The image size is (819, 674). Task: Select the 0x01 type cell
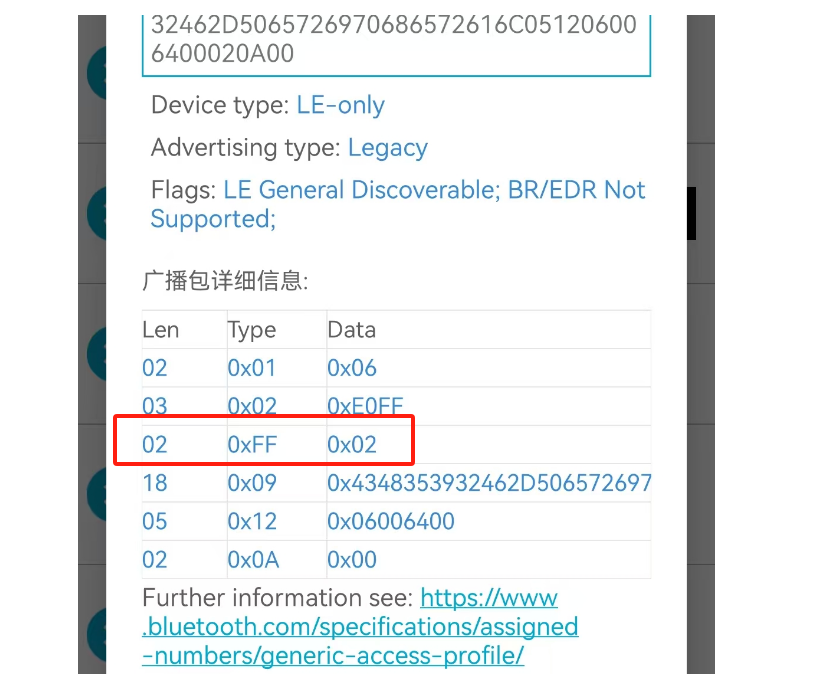(252, 368)
